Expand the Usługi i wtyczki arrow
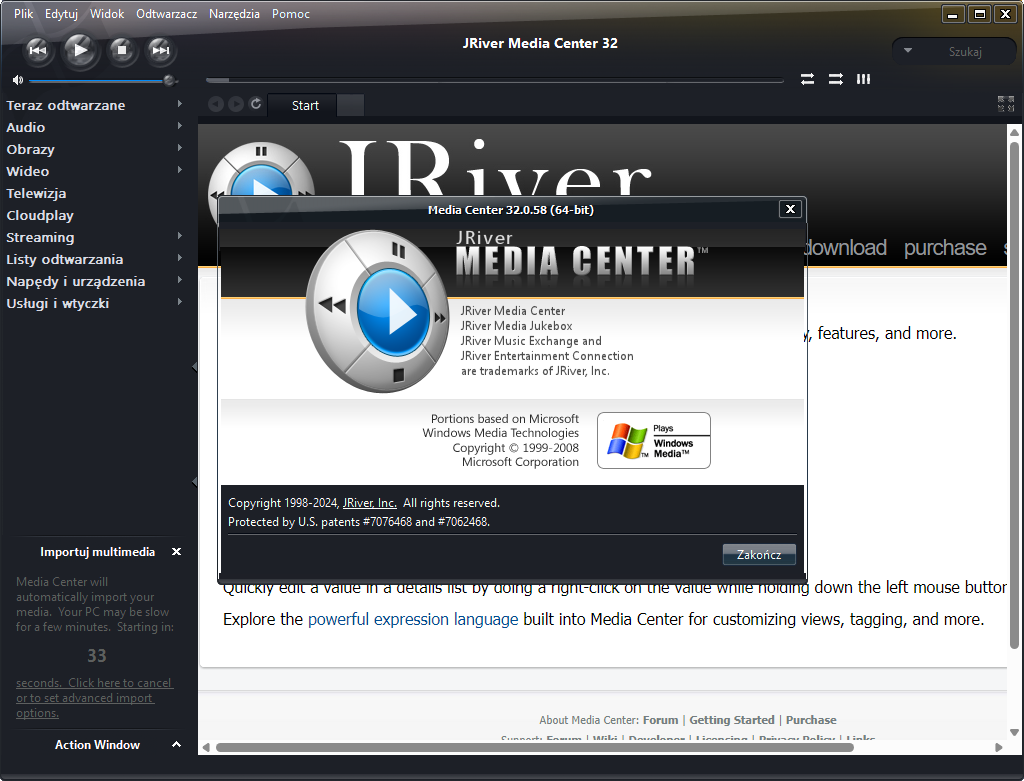This screenshot has height=781, width=1024. (x=180, y=302)
